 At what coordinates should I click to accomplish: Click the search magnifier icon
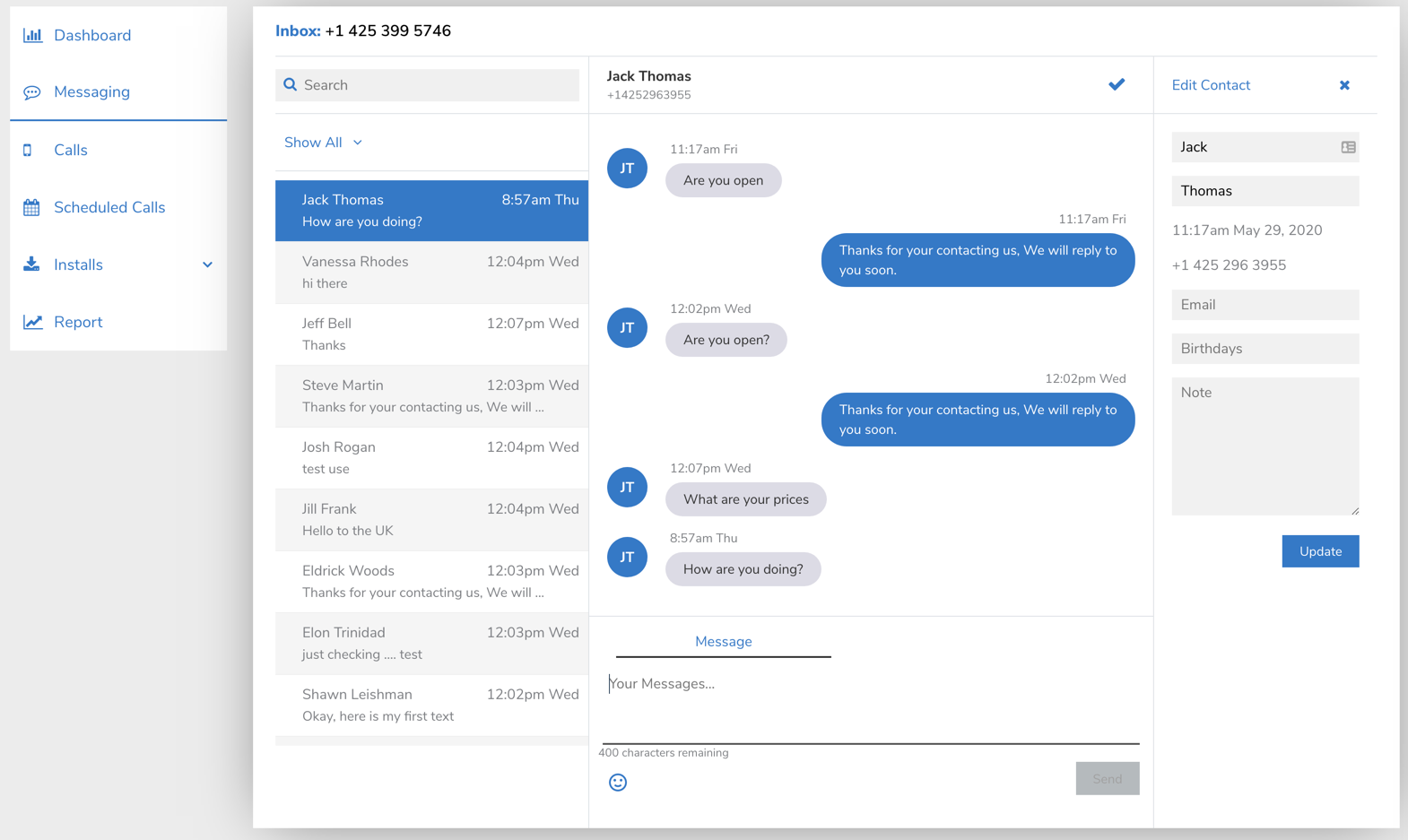(x=291, y=85)
